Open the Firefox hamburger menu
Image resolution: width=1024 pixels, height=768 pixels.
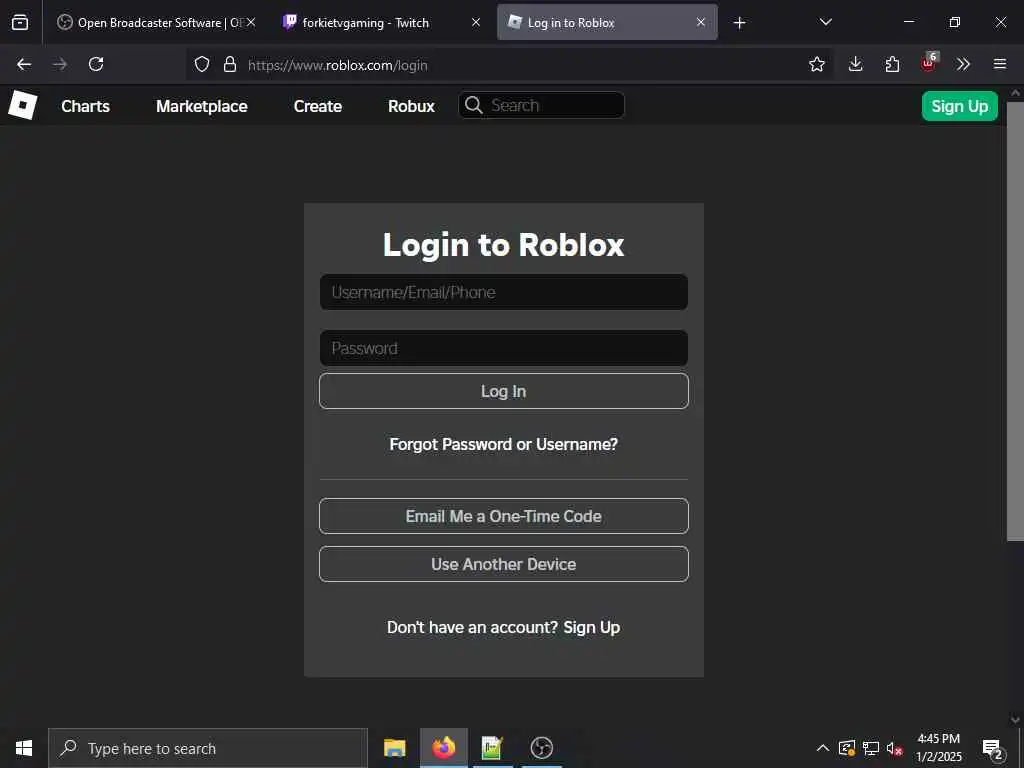click(1000, 64)
